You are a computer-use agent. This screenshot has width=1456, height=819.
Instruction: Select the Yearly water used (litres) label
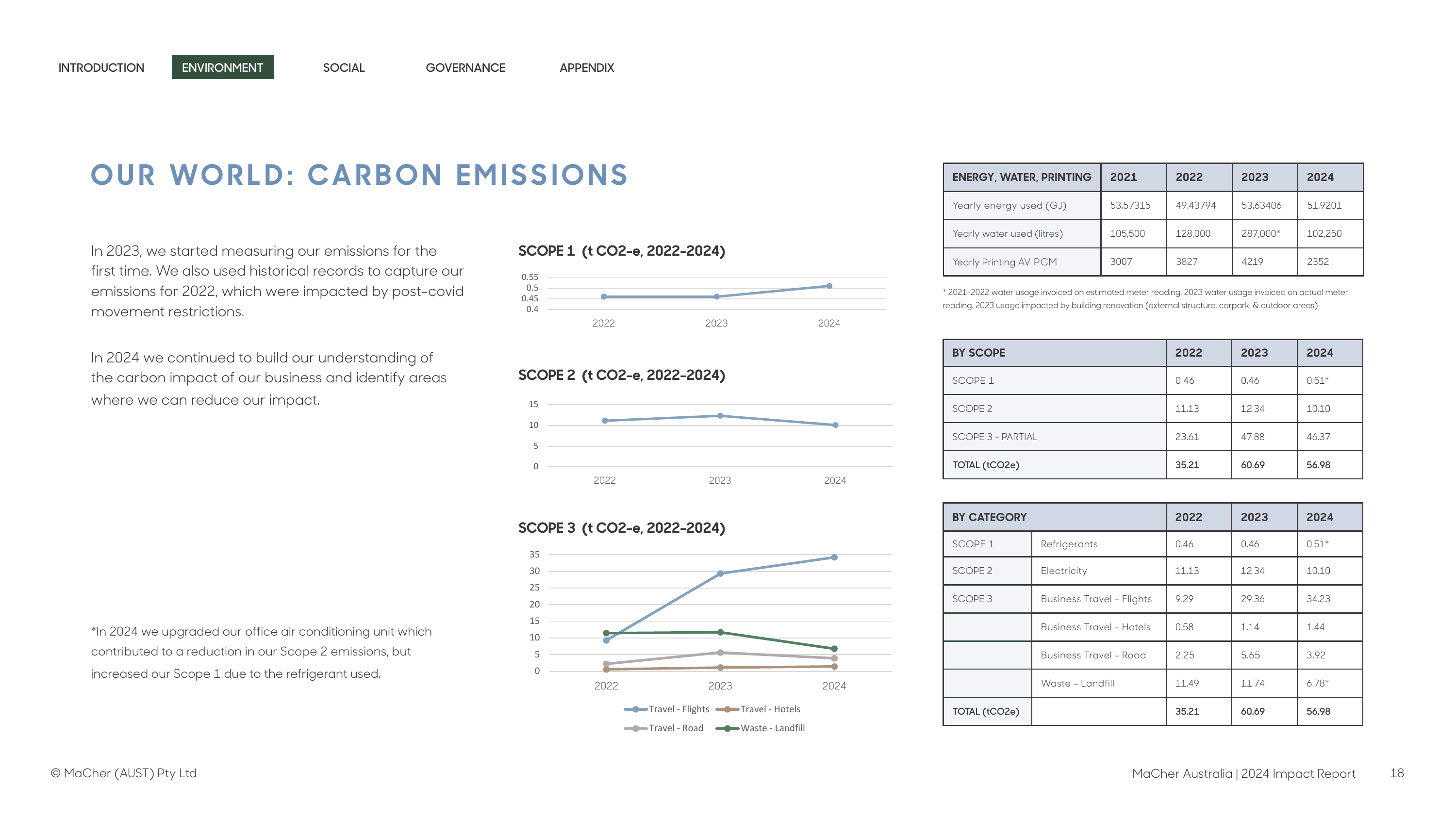[x=1007, y=233]
